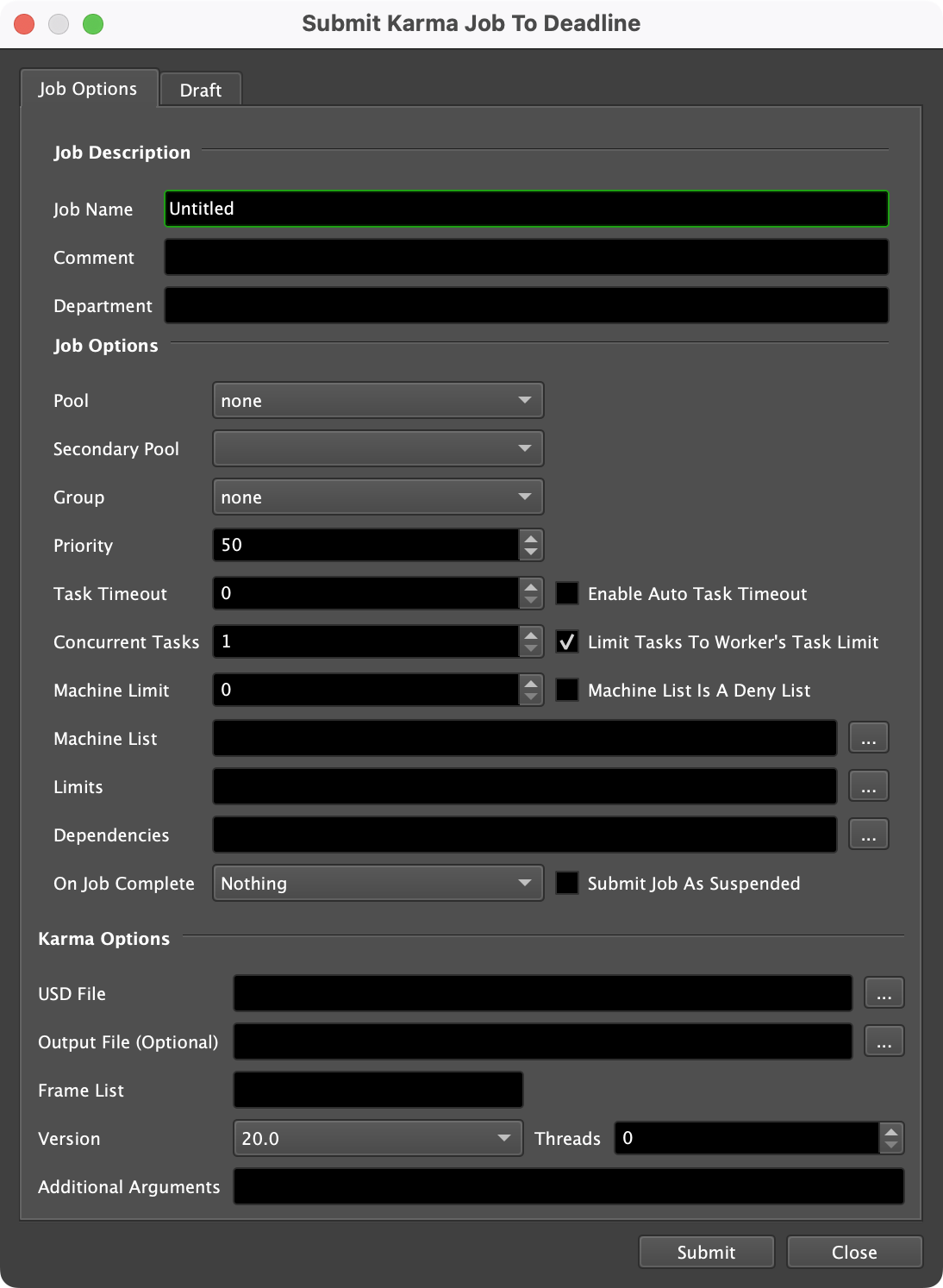Open the Version dropdown showing 20.0
Image resolution: width=943 pixels, height=1288 pixels.
point(377,1138)
